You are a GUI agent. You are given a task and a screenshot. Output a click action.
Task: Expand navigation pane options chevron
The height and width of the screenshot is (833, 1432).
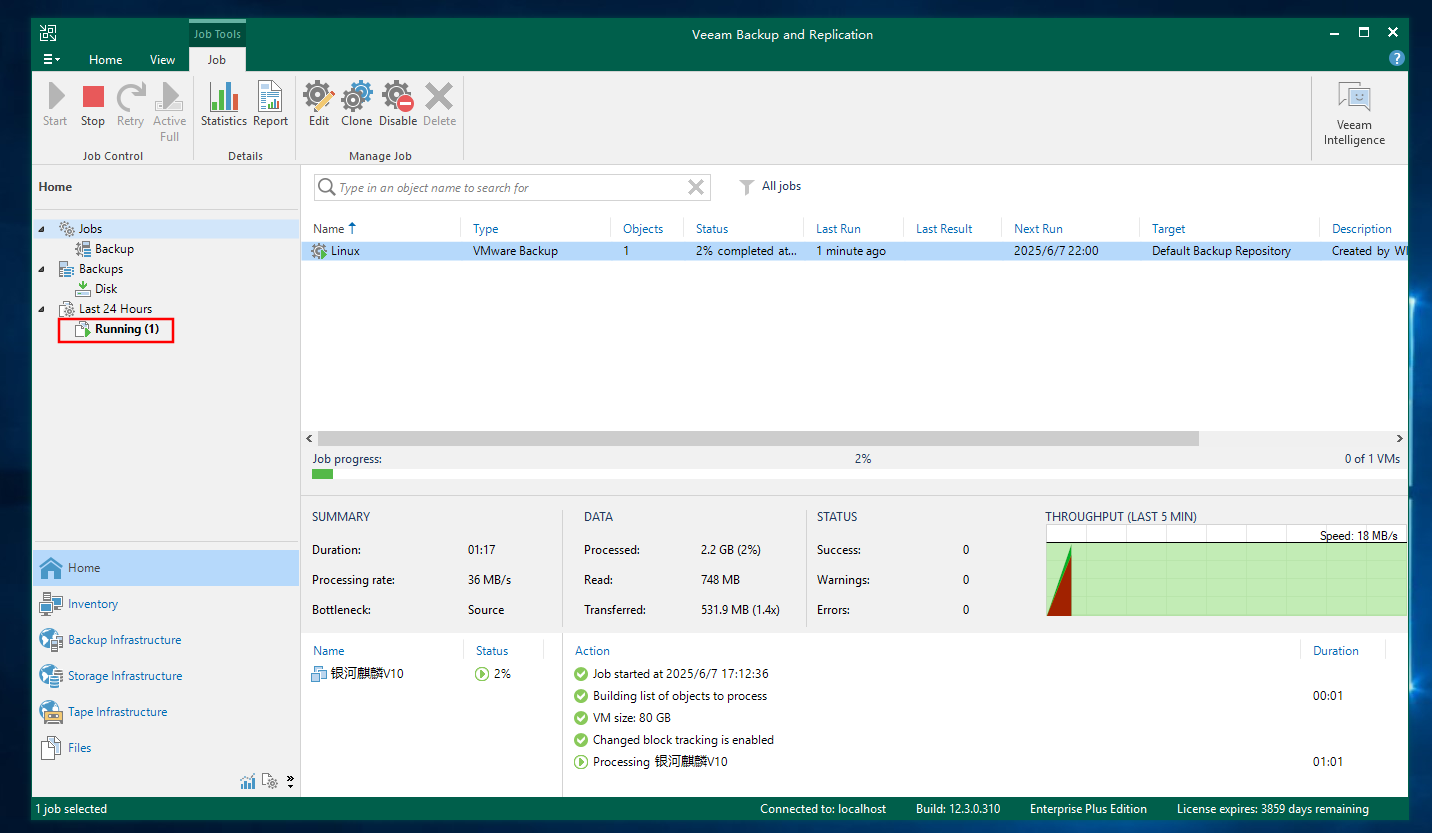[290, 782]
